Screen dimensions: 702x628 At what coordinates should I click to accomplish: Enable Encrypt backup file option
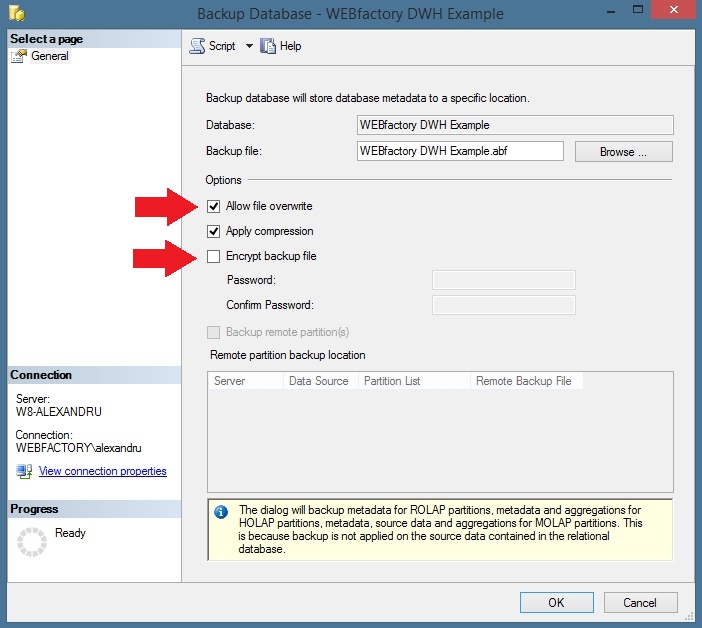click(213, 256)
